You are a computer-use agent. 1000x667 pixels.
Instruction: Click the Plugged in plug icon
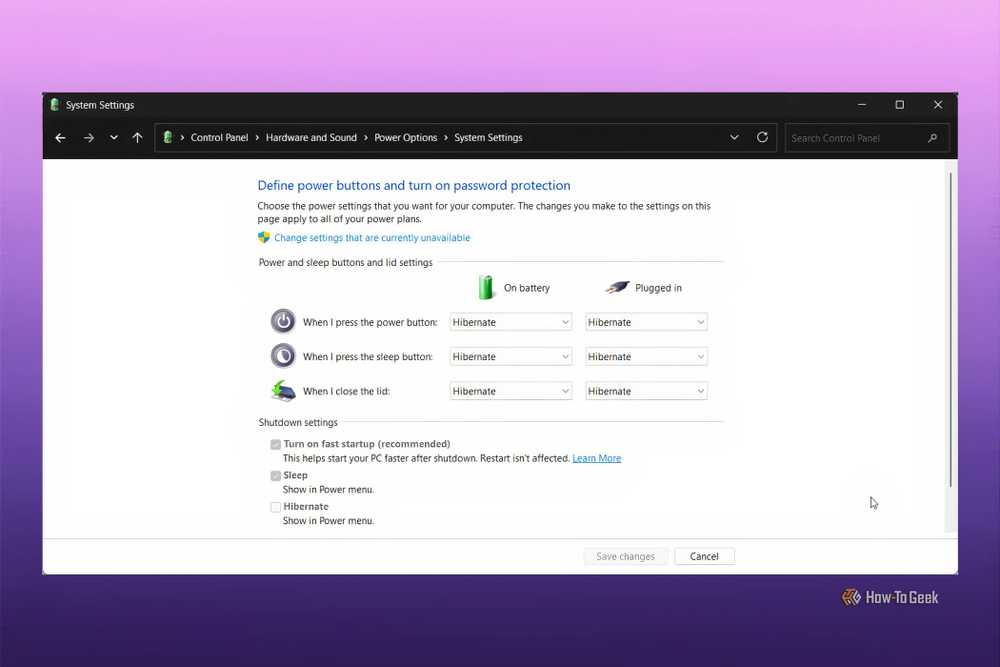coord(617,288)
